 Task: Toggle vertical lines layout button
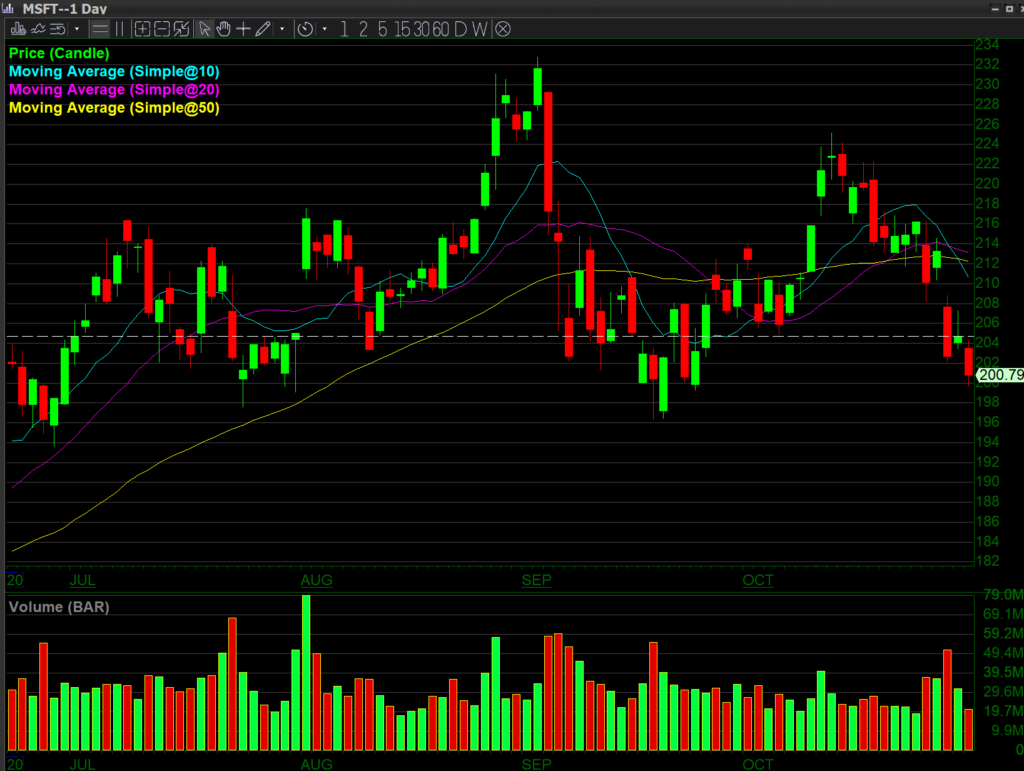(x=120, y=29)
